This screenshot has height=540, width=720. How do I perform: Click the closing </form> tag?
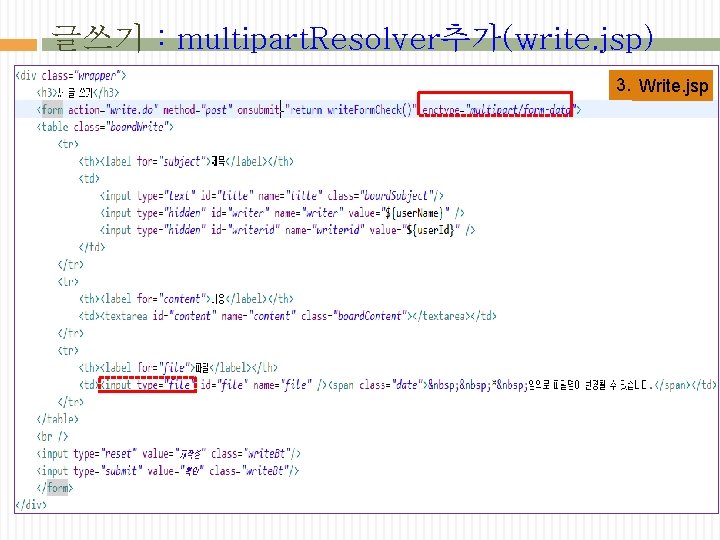click(x=55, y=488)
